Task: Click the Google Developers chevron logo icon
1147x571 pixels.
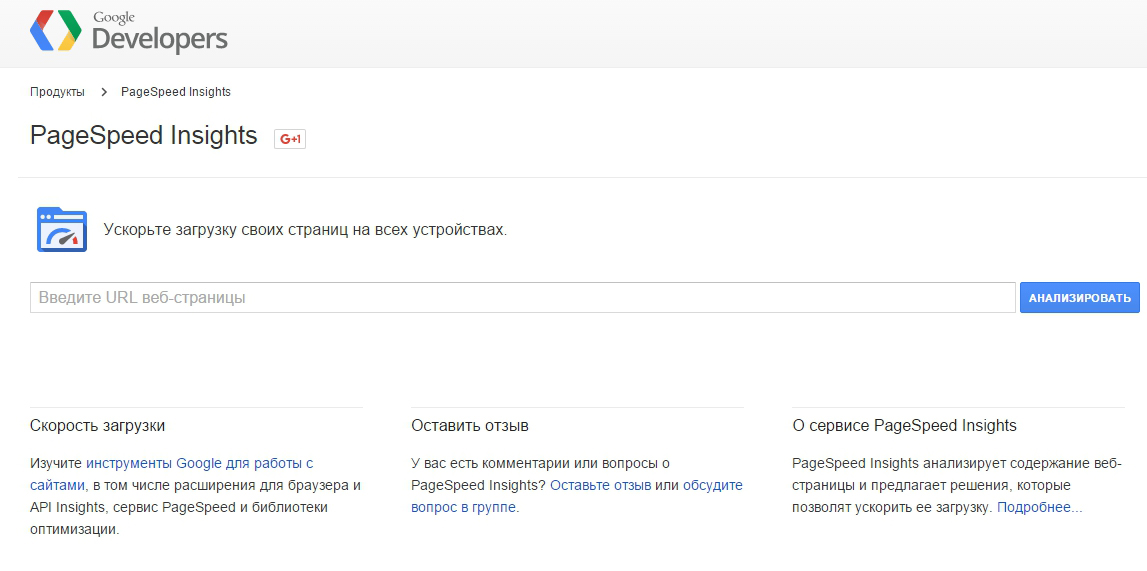Action: (x=56, y=31)
